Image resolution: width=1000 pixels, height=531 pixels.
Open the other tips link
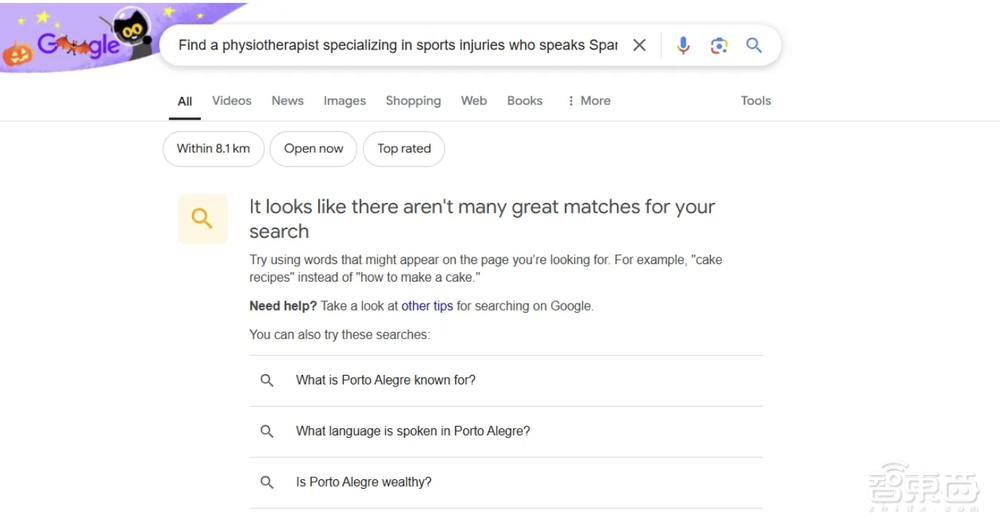pos(427,306)
